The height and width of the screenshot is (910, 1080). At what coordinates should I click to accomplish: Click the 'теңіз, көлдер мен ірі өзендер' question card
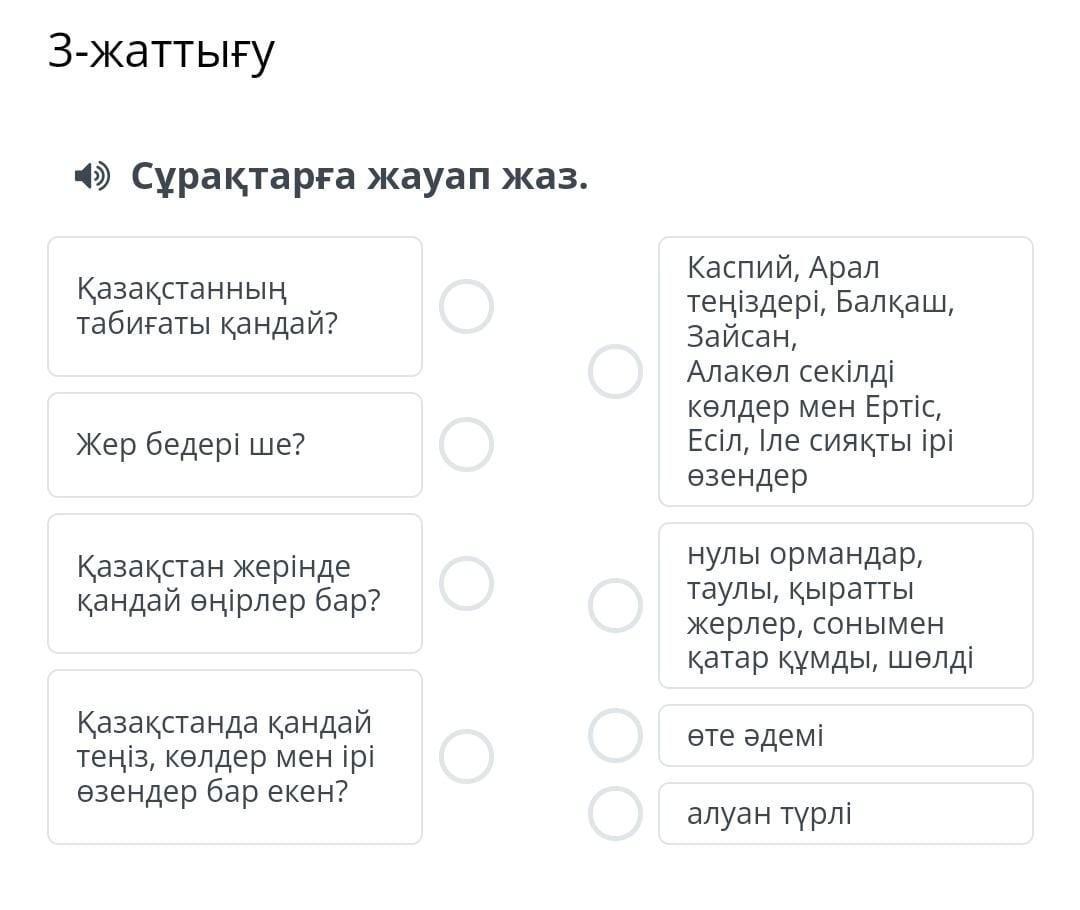235,757
